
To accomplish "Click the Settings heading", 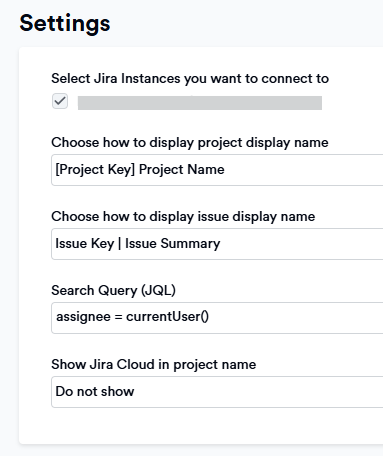I will point(65,23).
